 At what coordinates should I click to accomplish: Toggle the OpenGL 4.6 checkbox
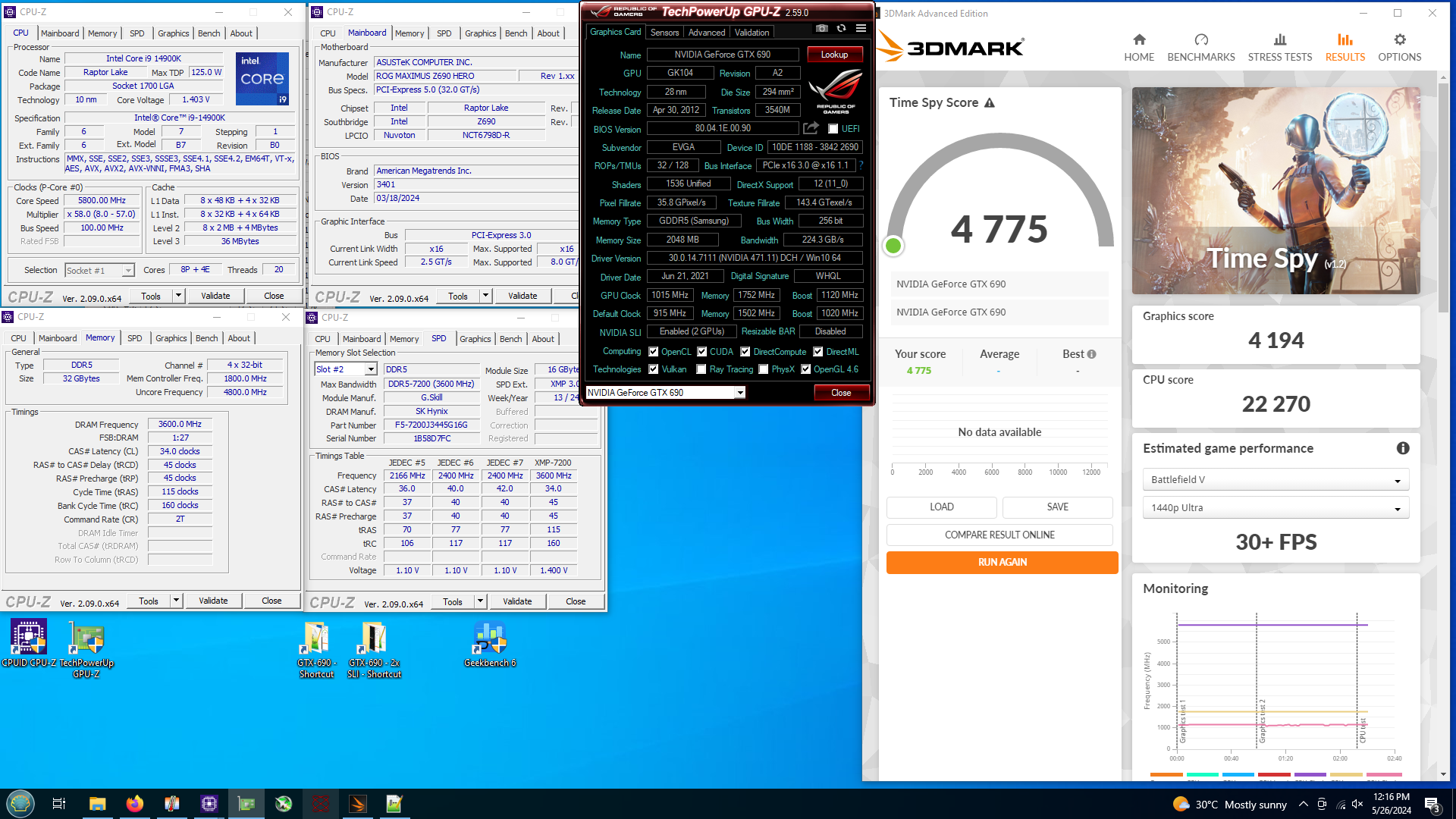click(x=805, y=369)
